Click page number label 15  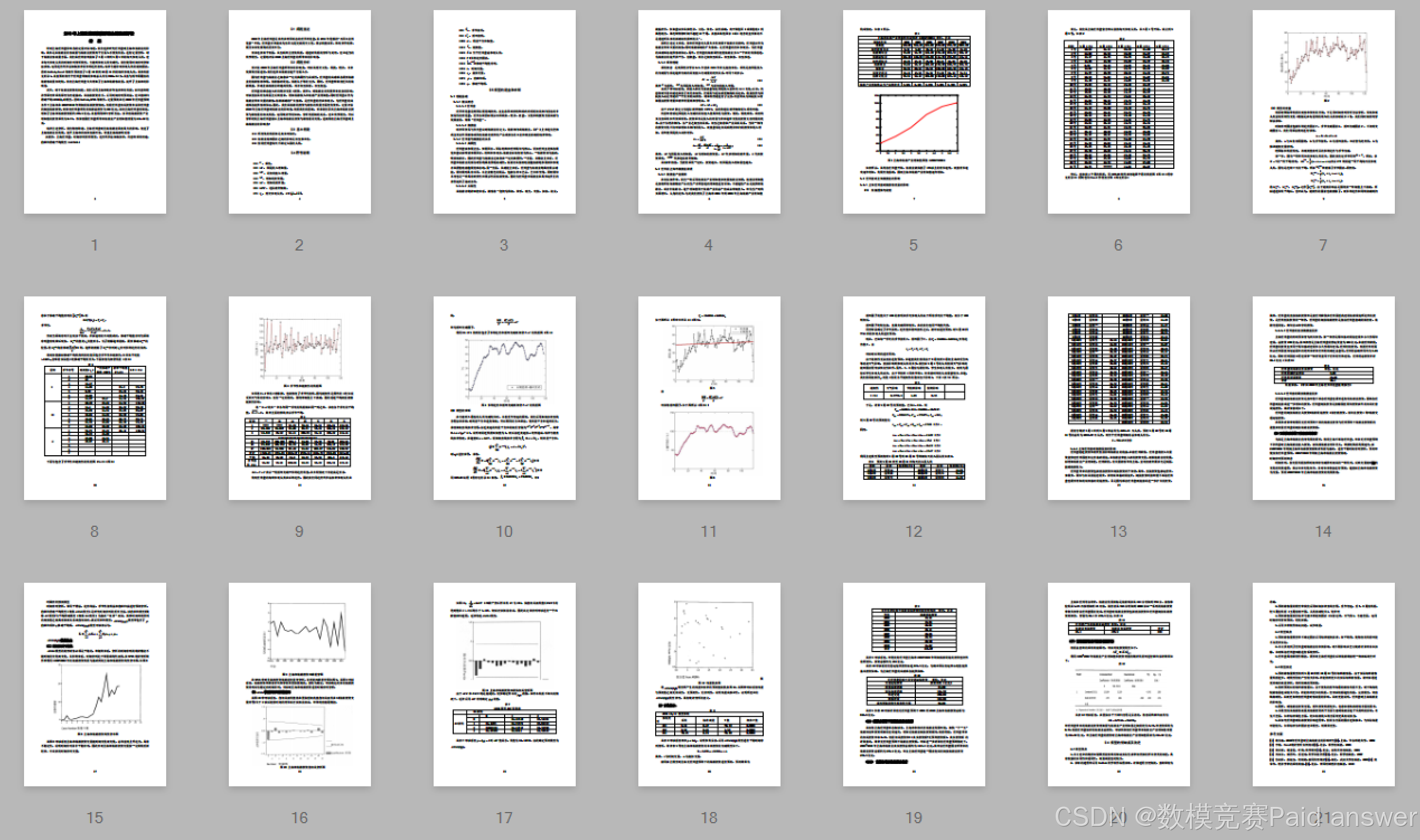click(x=95, y=818)
